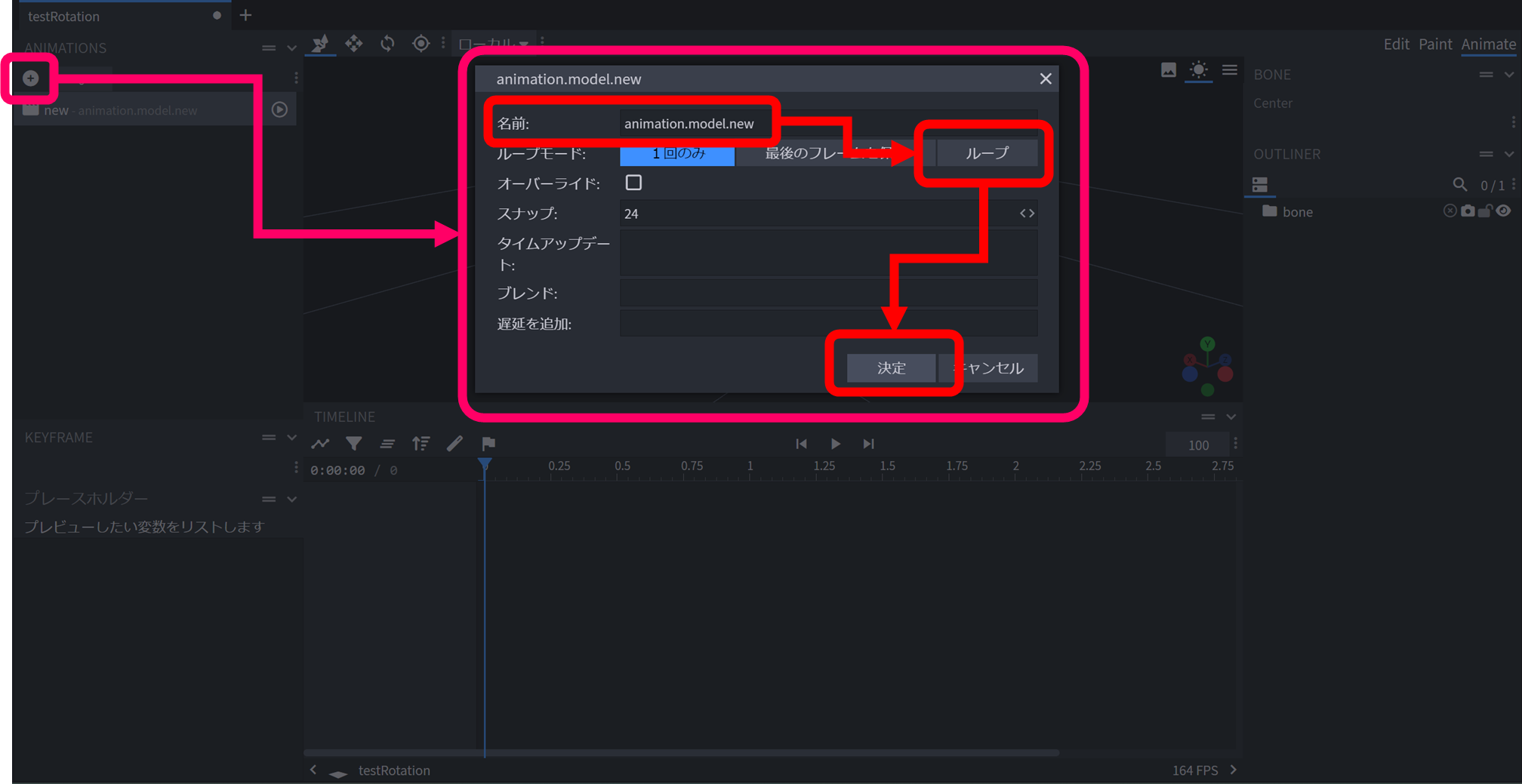Image resolution: width=1522 pixels, height=784 pixels.
Task: Confirm the dialog with the 決定 button
Action: (891, 368)
